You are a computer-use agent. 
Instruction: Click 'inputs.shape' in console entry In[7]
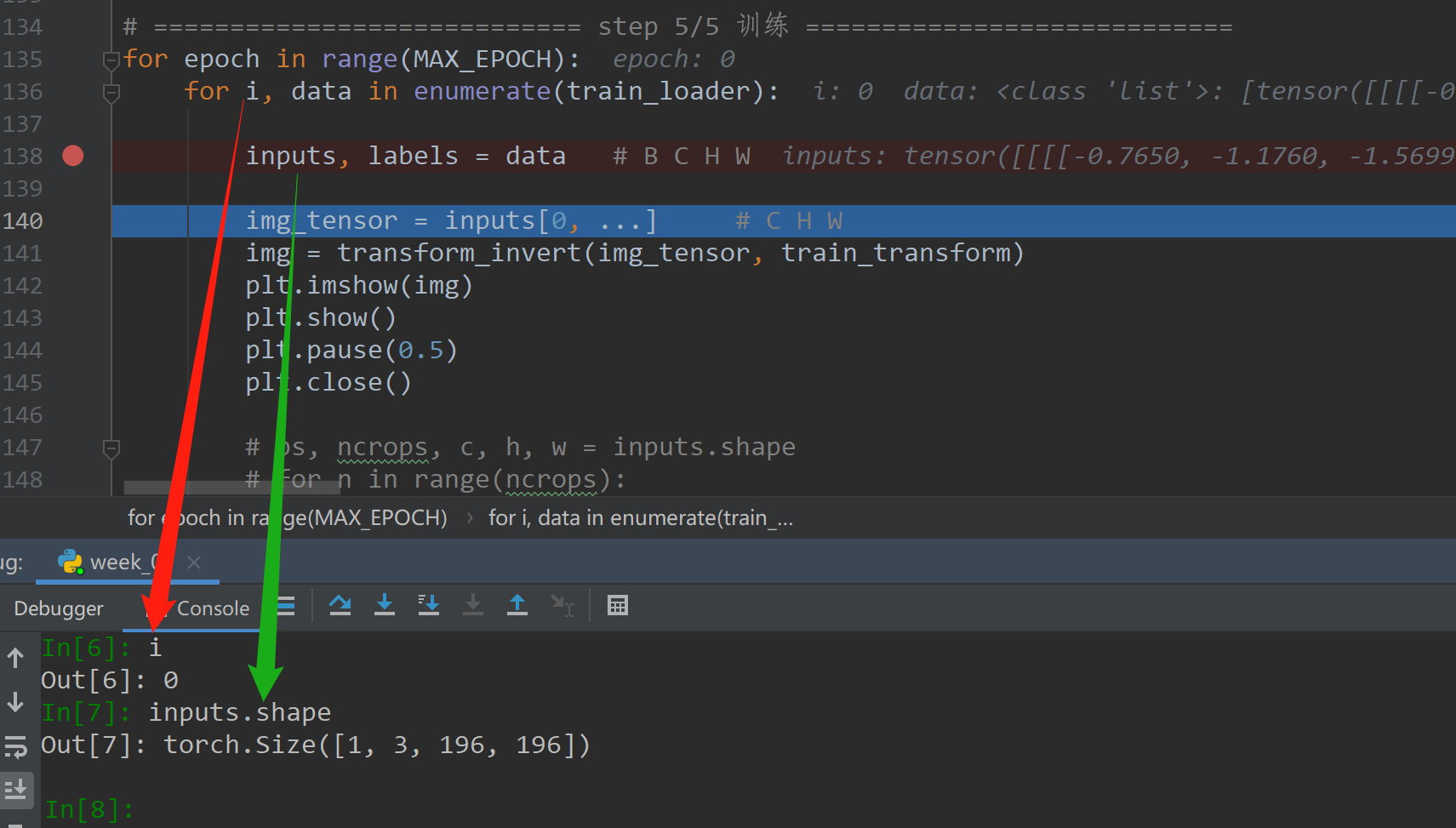point(240,713)
